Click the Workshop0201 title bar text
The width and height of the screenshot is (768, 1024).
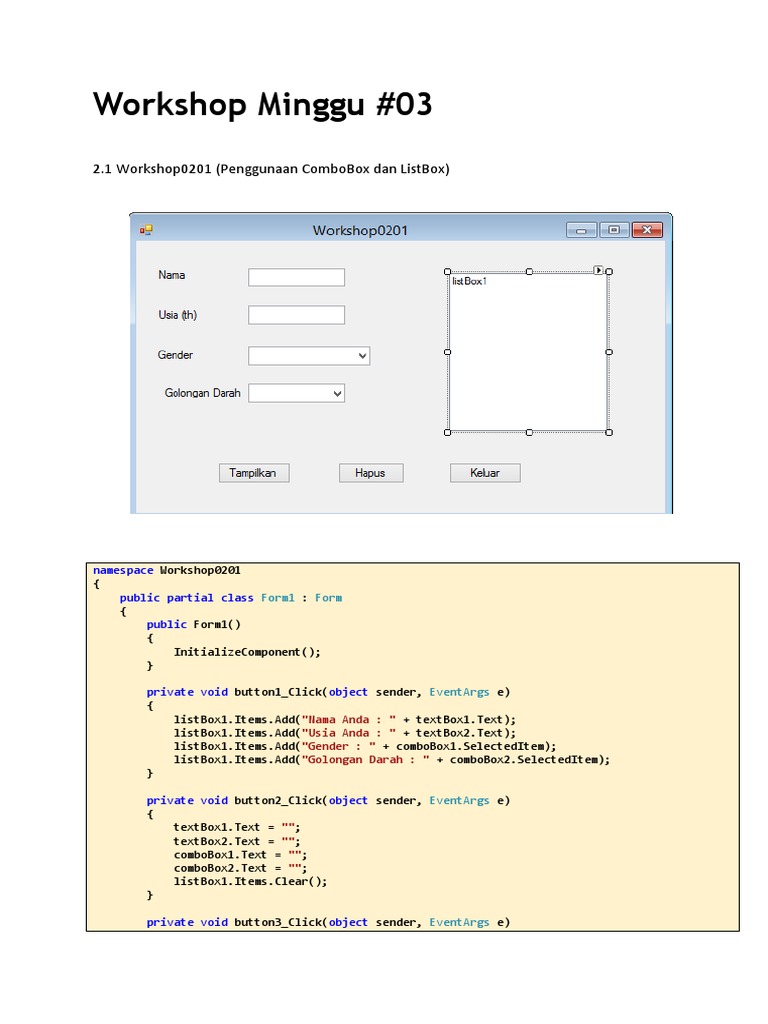pyautogui.click(x=360, y=230)
